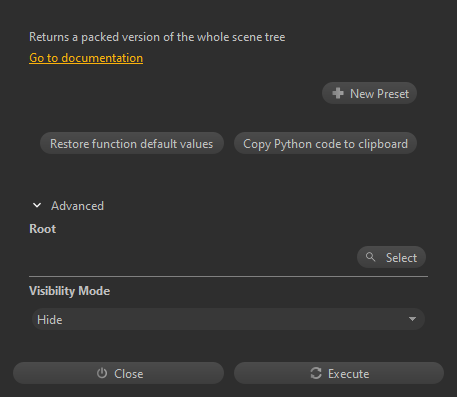The width and height of the screenshot is (457, 397).
Task: Close the function dialog
Action: pos(118,373)
